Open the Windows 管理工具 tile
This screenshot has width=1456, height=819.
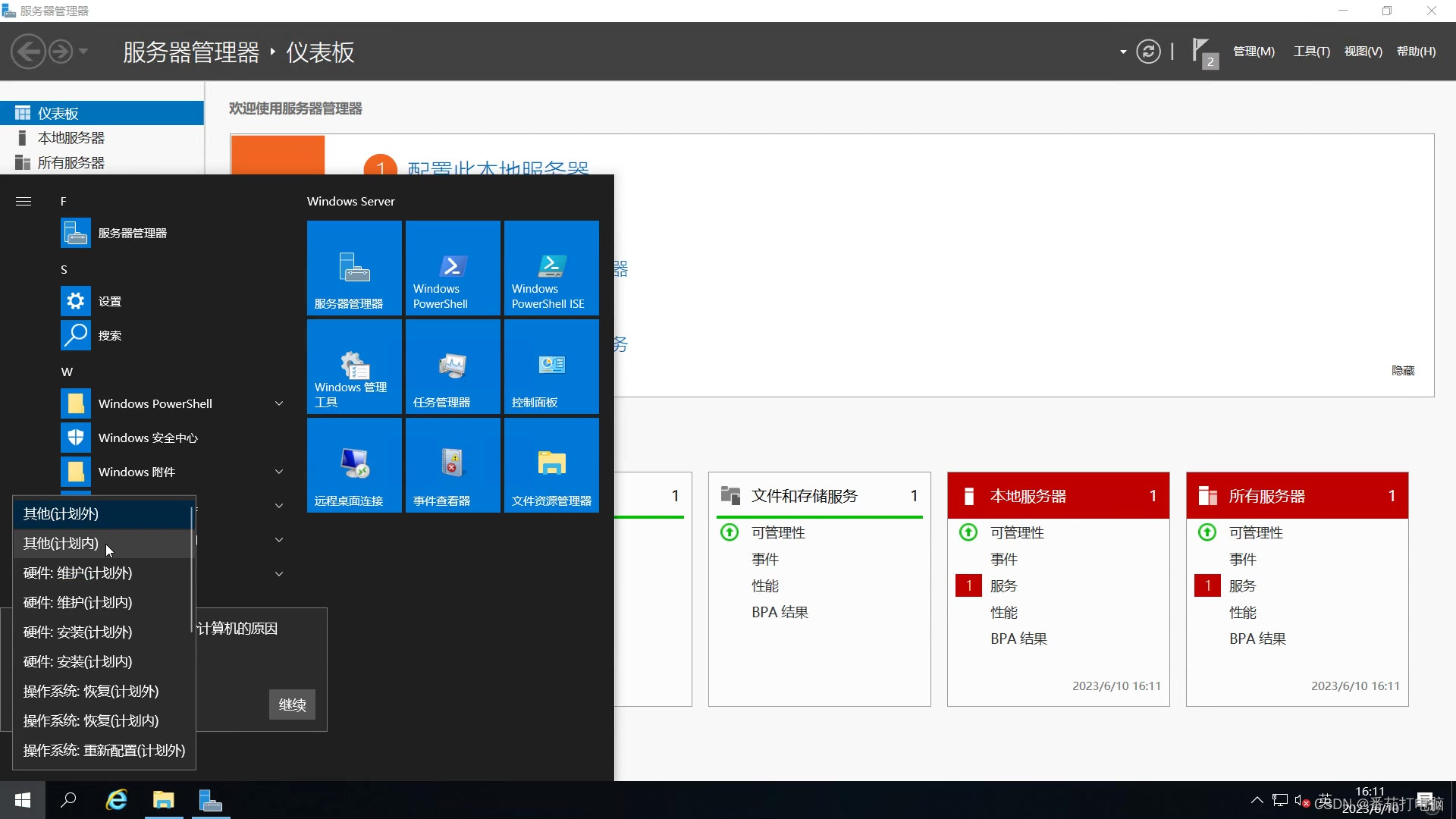click(x=354, y=366)
